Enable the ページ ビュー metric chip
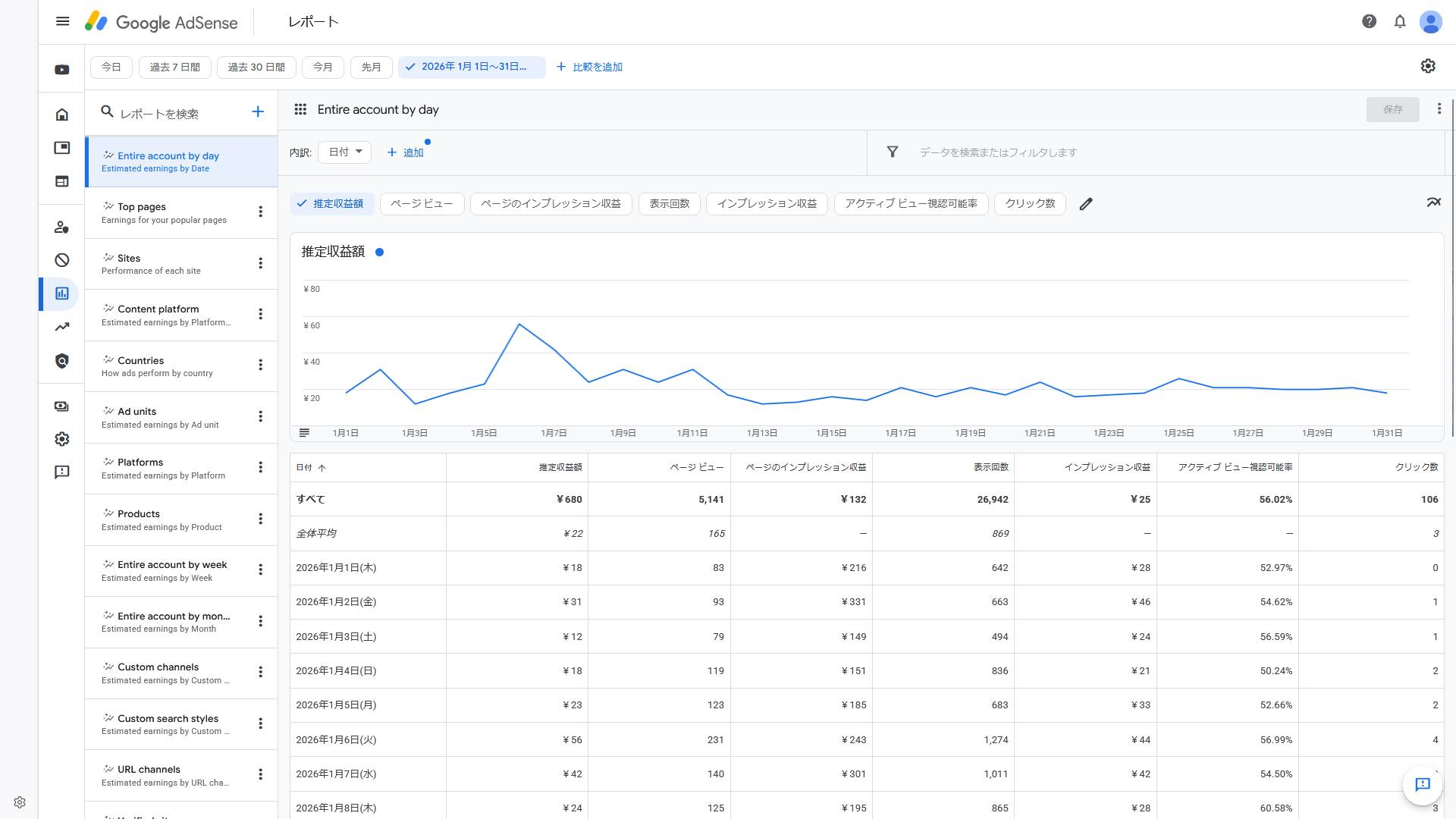 coord(422,203)
